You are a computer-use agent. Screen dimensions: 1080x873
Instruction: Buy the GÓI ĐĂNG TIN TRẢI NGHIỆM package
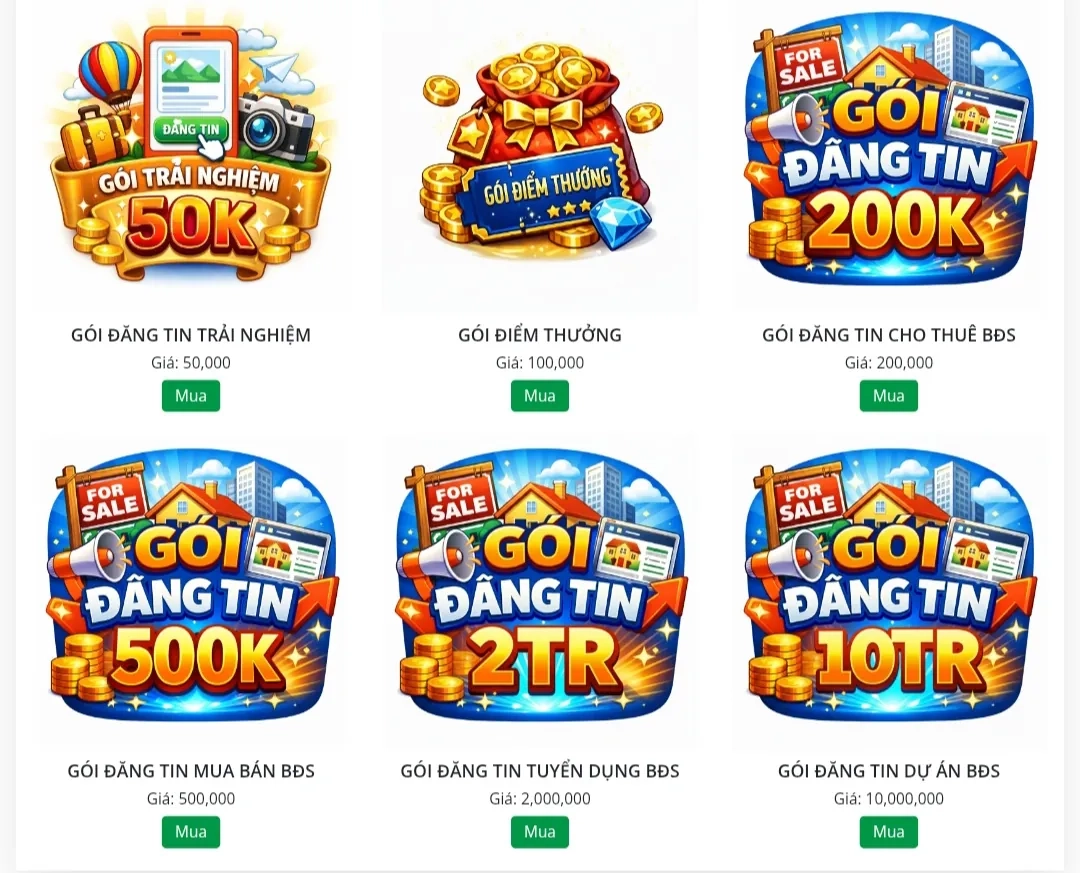tap(191, 396)
